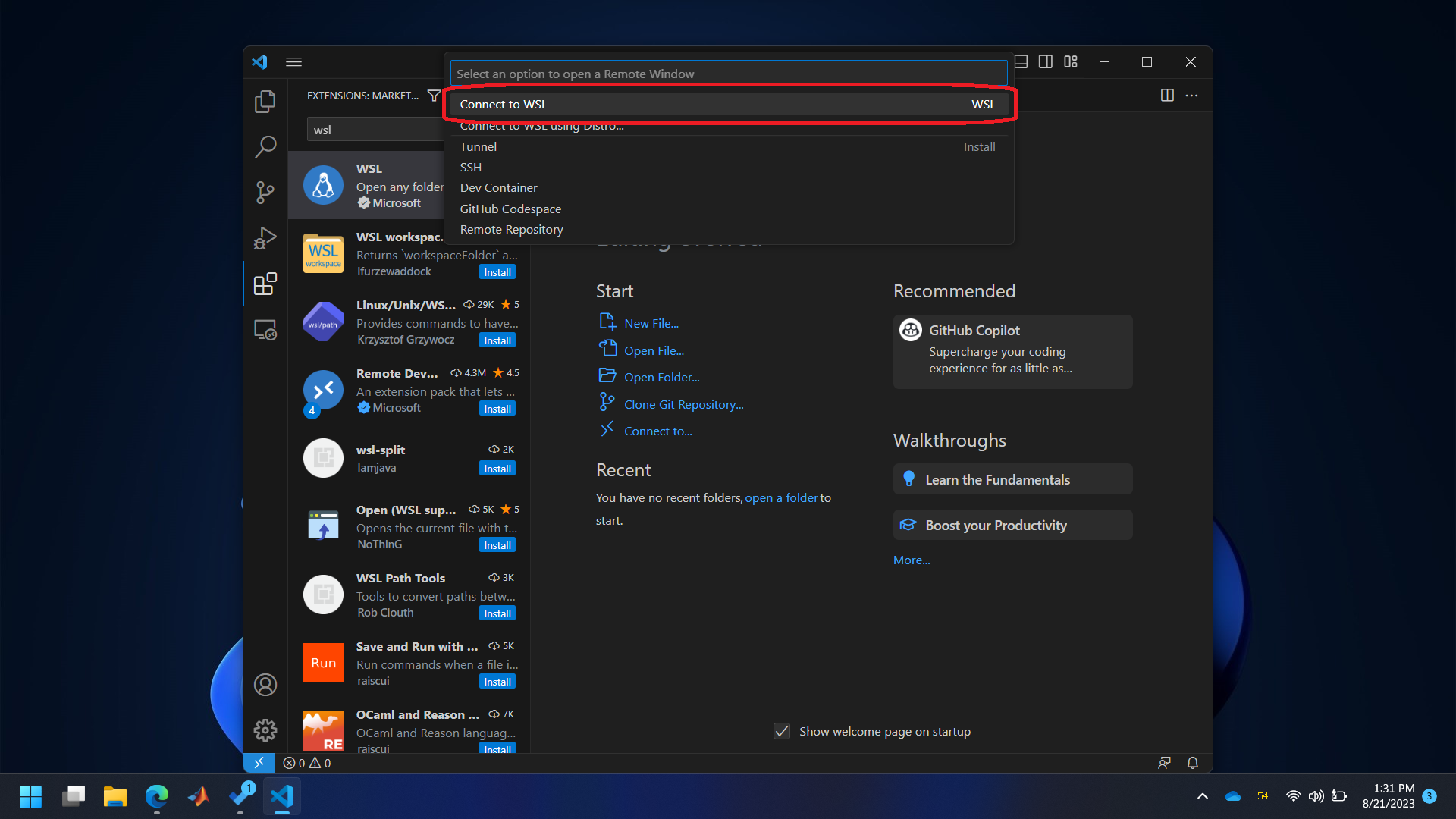Image resolution: width=1456 pixels, height=819 pixels.
Task: Click the remote window status bar indicator
Action: coord(259,763)
